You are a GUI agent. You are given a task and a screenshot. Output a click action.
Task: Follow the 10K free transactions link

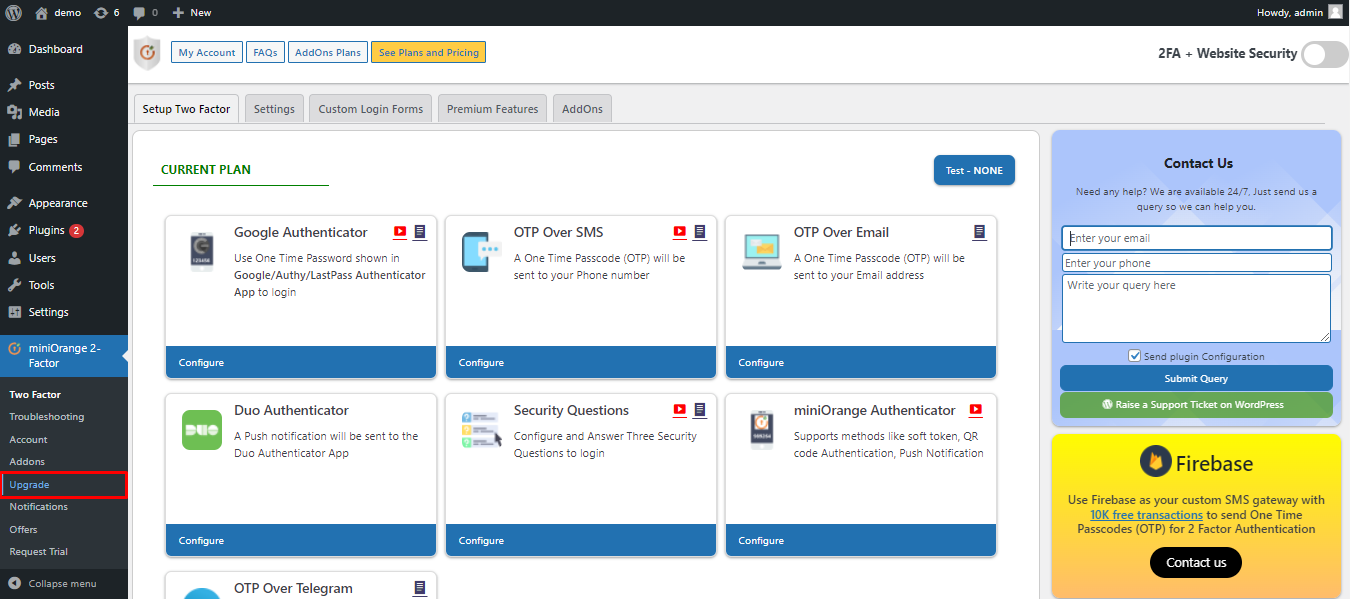(1146, 515)
